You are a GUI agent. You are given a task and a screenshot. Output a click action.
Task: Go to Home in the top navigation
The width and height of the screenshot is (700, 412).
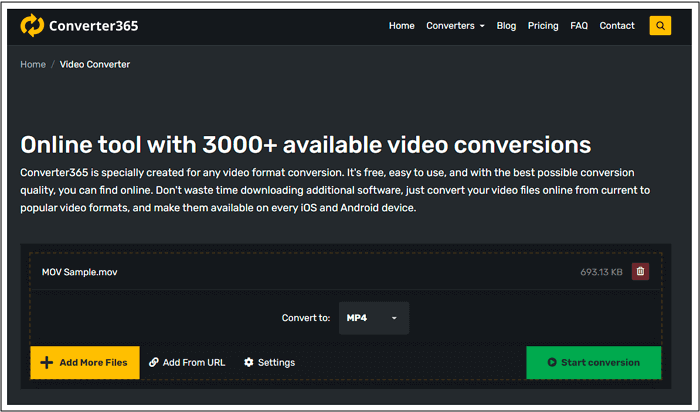402,26
